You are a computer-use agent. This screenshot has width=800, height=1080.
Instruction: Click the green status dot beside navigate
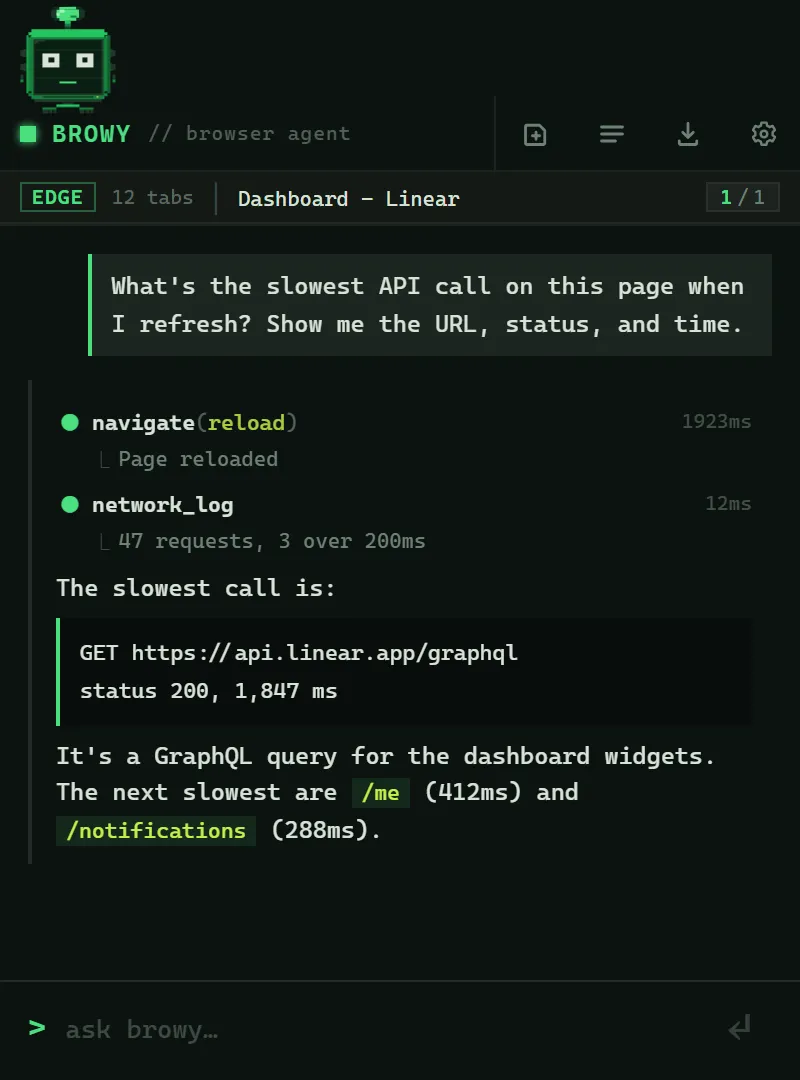[x=70, y=422]
